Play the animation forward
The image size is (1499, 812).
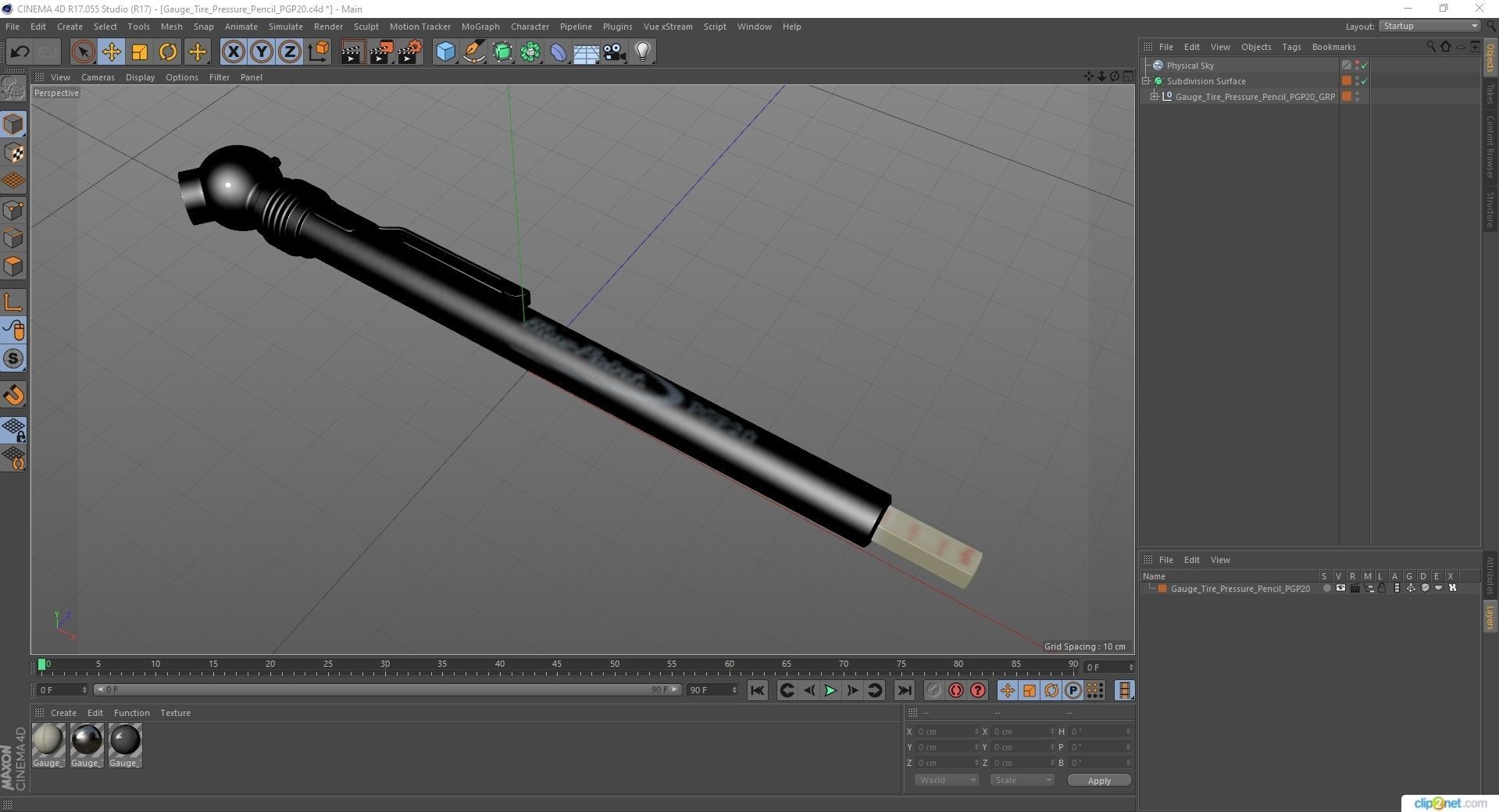pyautogui.click(x=830, y=690)
